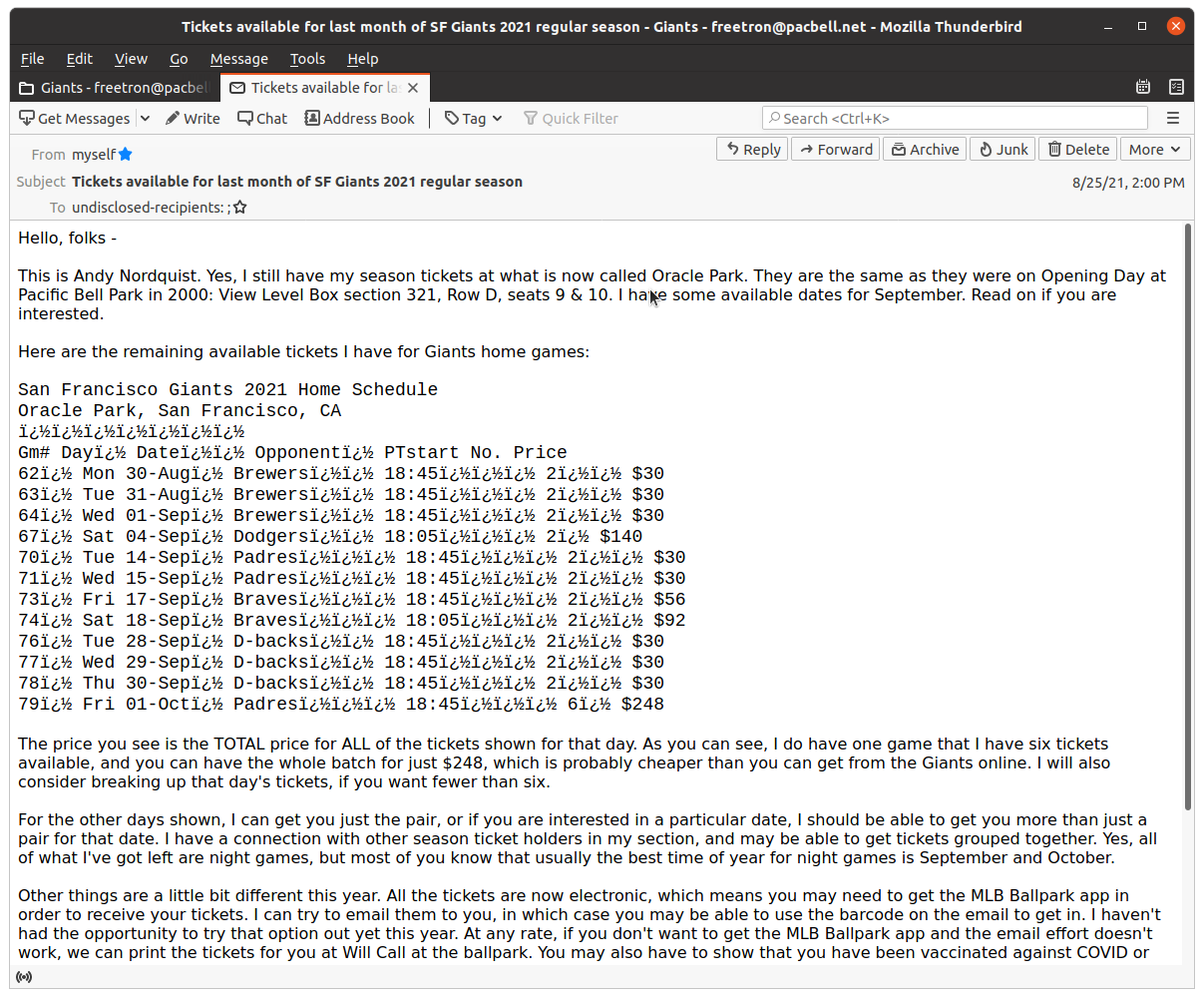This screenshot has height=998, width=1204.
Task: Minimize the Thunderbird window
Action: pyautogui.click(x=1108, y=27)
